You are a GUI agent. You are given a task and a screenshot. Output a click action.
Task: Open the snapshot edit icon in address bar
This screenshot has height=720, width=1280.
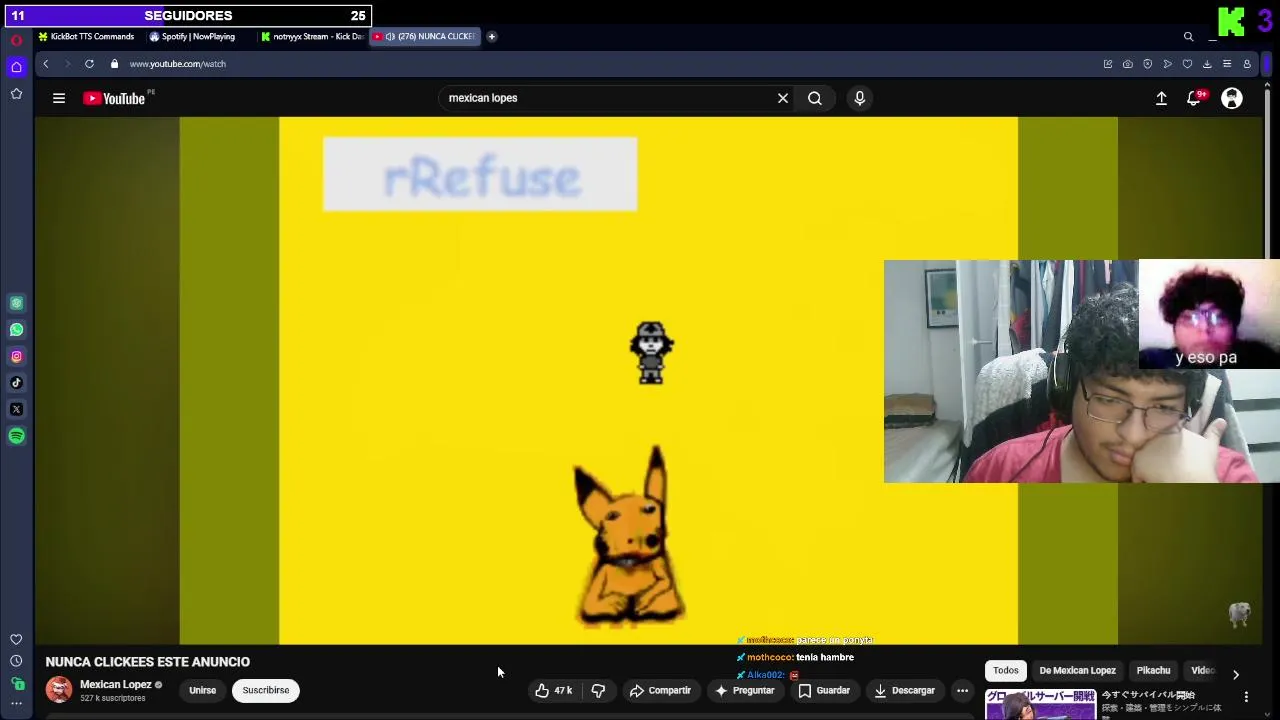(1107, 64)
